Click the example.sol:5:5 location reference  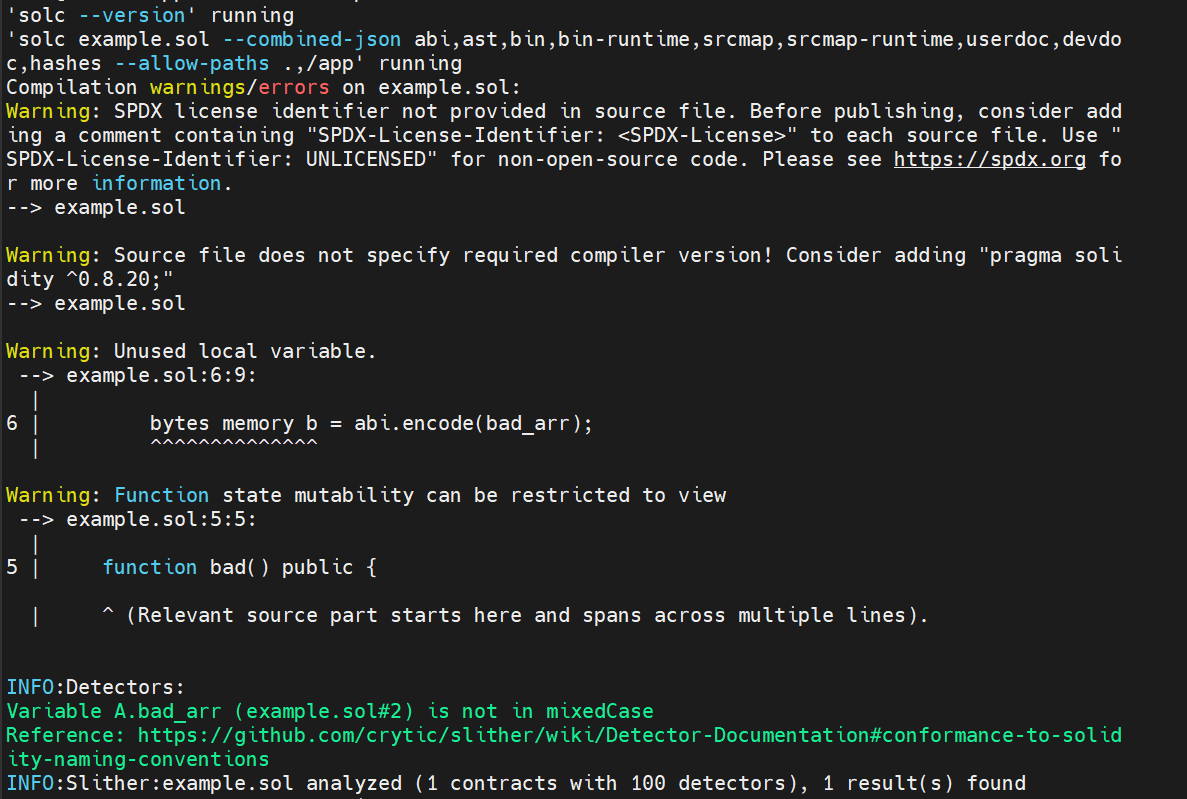point(160,519)
